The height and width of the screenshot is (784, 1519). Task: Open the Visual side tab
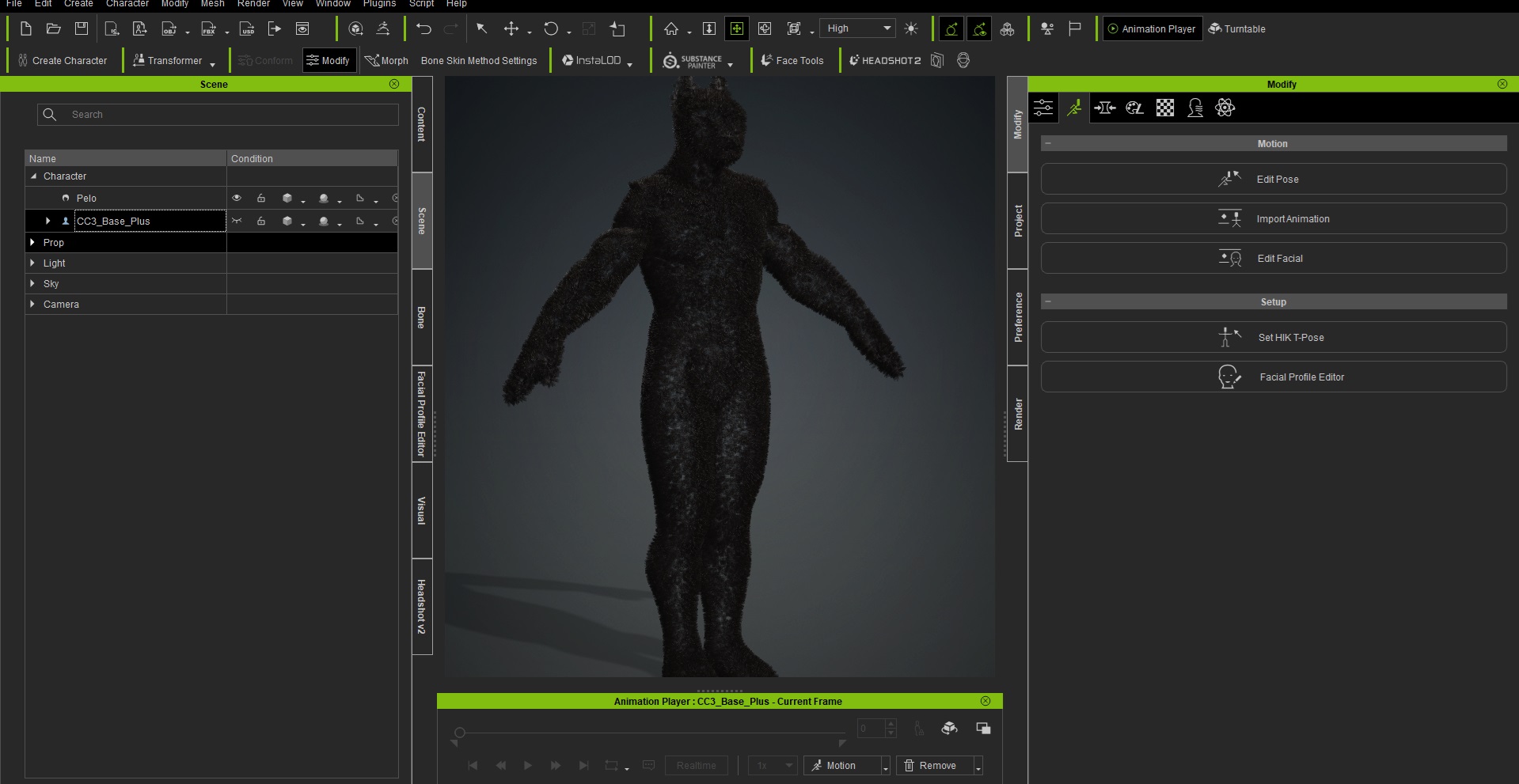pos(422,510)
